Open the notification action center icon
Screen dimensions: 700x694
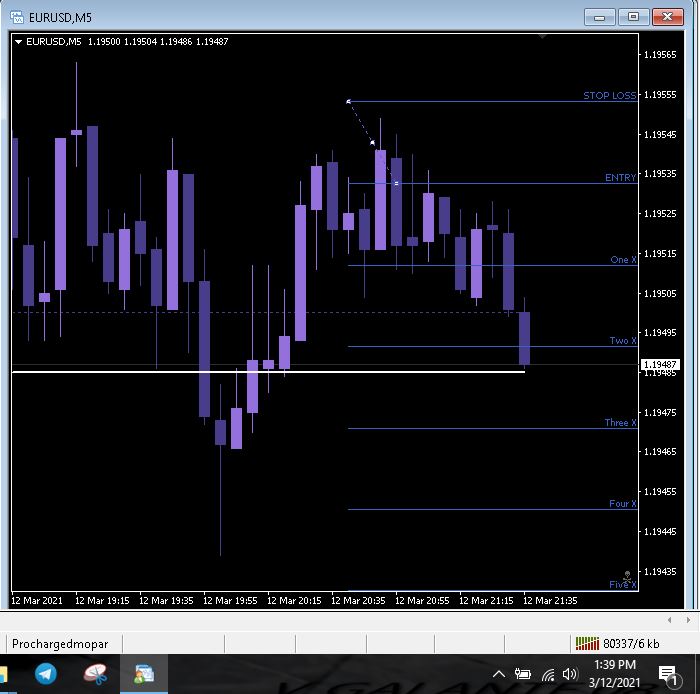click(668, 675)
